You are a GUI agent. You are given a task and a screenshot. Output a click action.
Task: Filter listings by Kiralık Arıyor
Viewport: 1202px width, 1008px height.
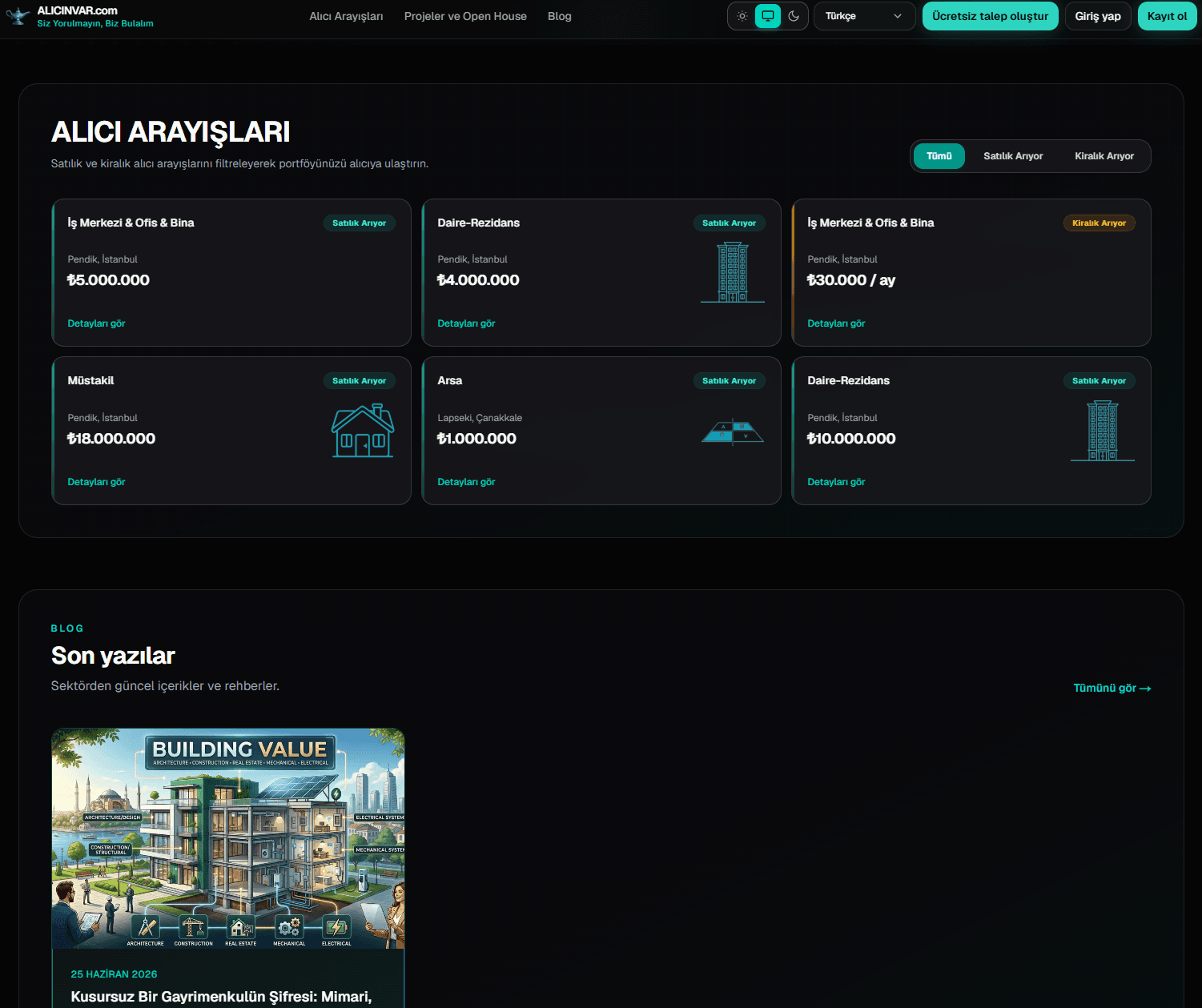[1104, 156]
